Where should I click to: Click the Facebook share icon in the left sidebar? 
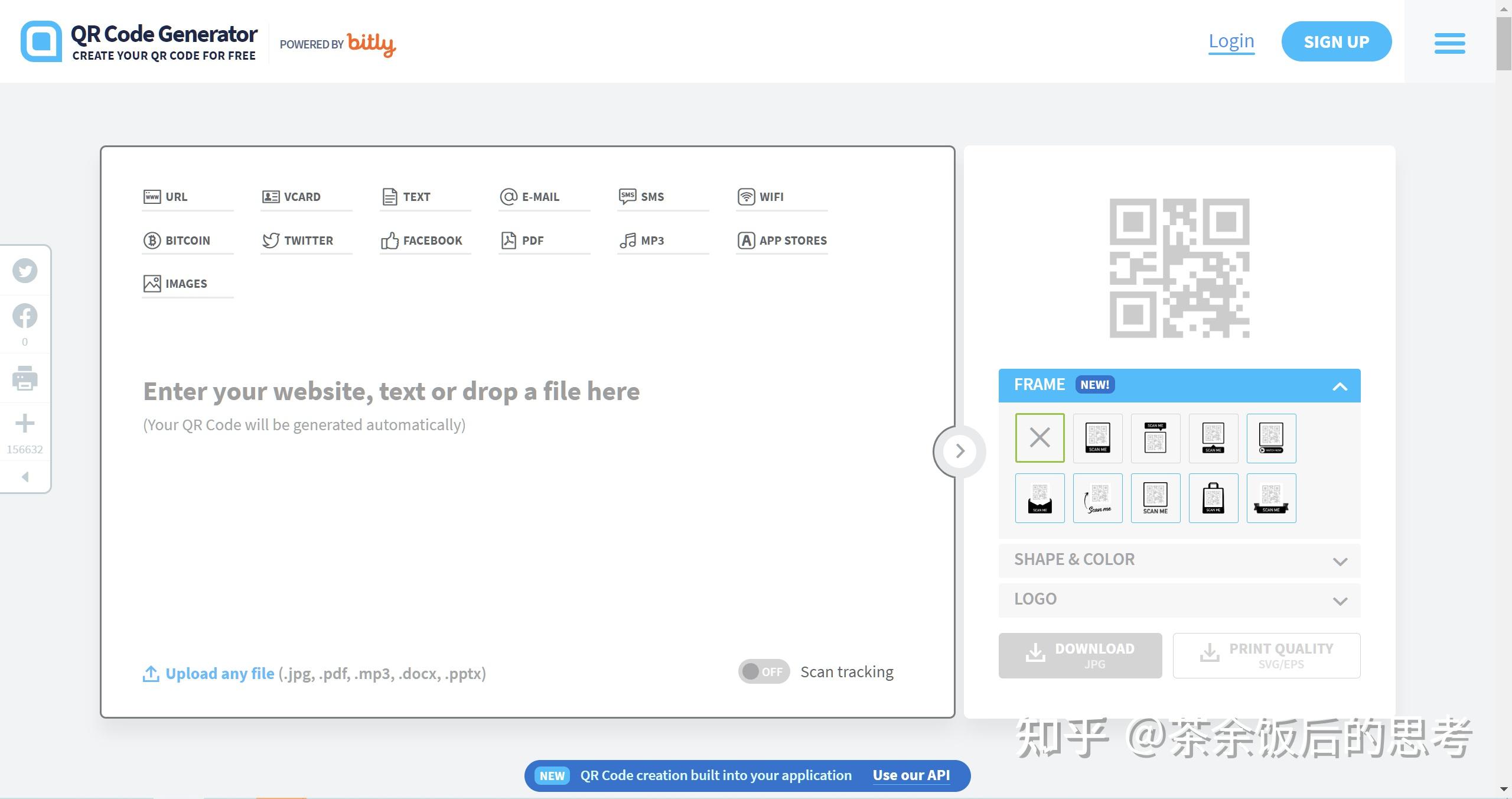click(x=25, y=316)
